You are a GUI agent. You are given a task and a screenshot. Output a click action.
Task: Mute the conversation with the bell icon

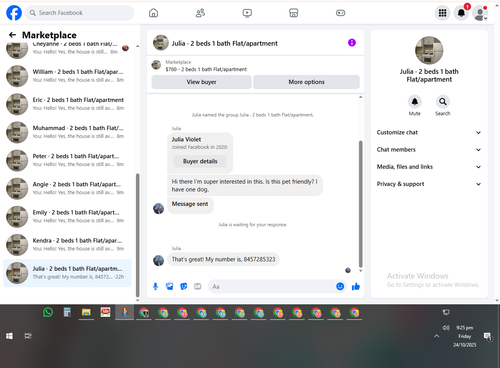pos(415,102)
